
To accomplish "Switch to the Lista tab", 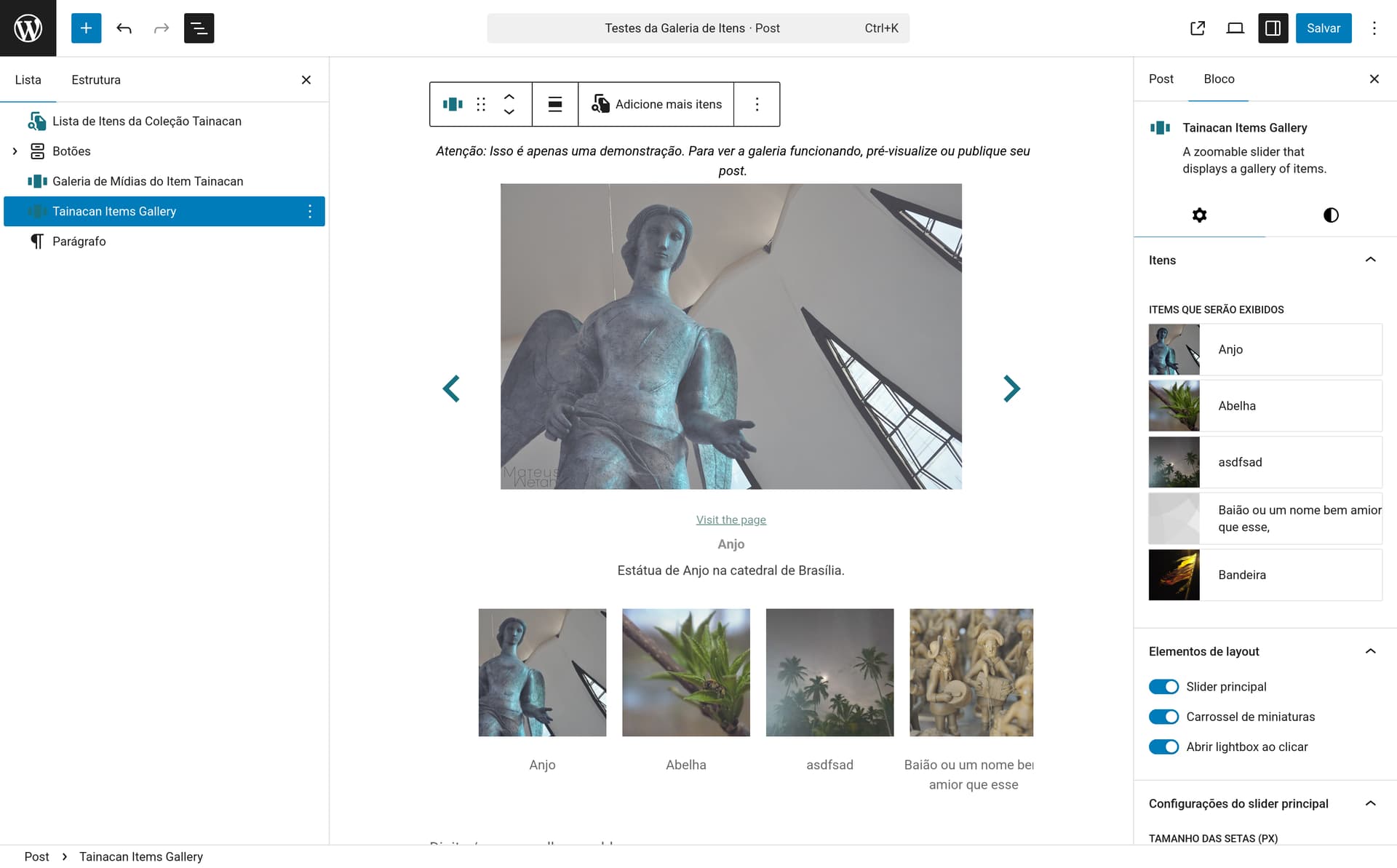I will pyautogui.click(x=28, y=79).
